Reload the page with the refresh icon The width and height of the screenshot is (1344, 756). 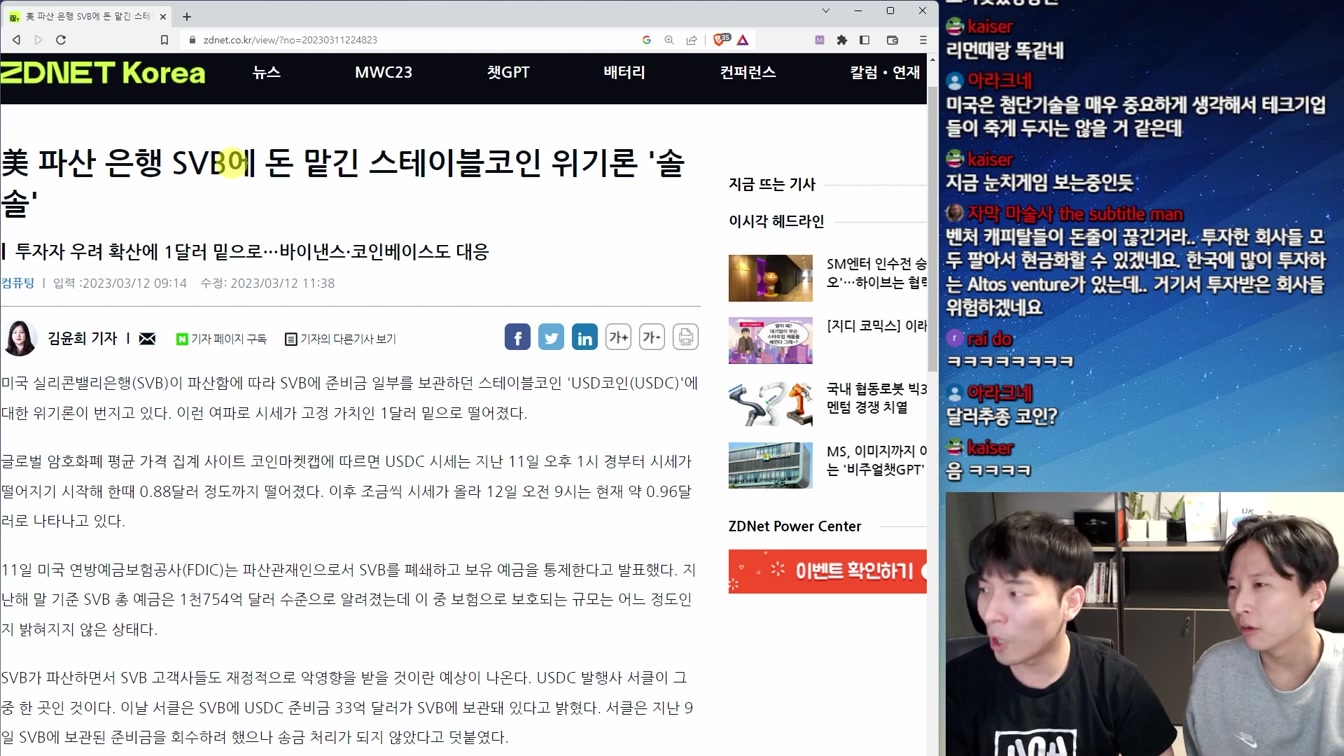(x=61, y=40)
